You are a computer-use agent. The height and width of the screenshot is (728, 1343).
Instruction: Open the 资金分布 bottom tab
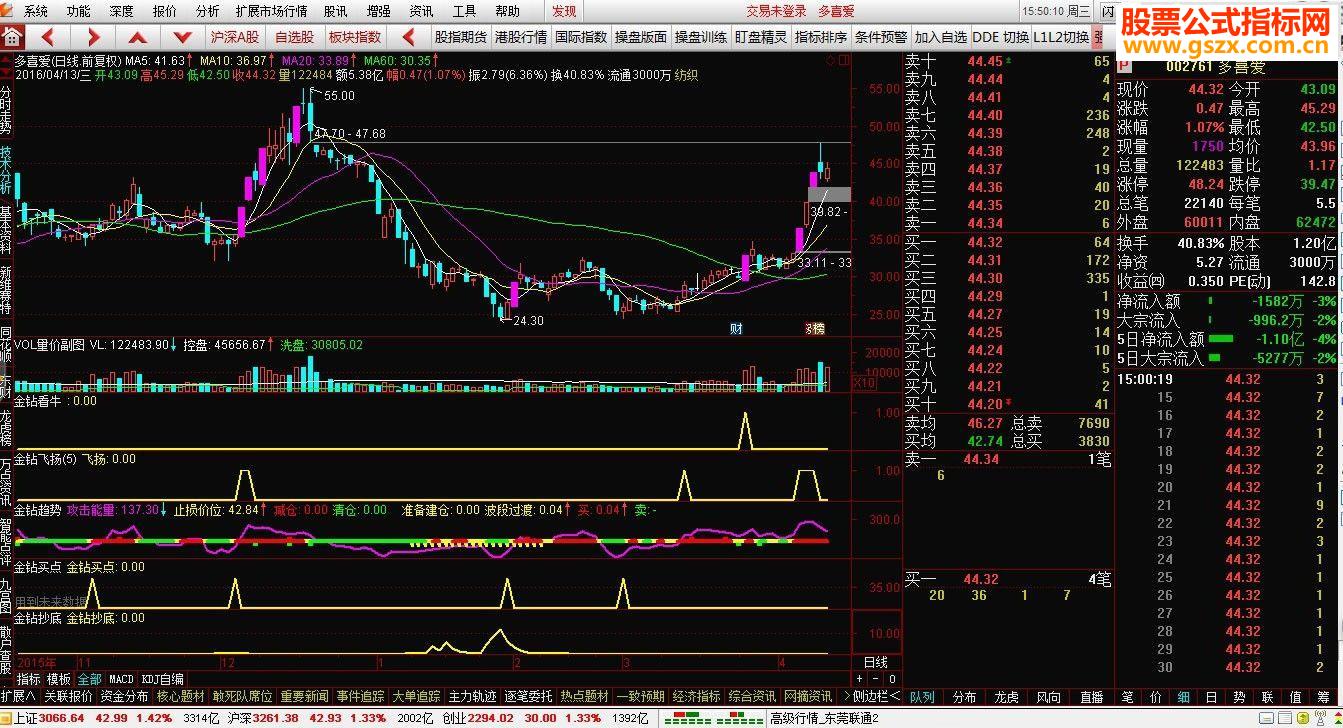(x=124, y=696)
